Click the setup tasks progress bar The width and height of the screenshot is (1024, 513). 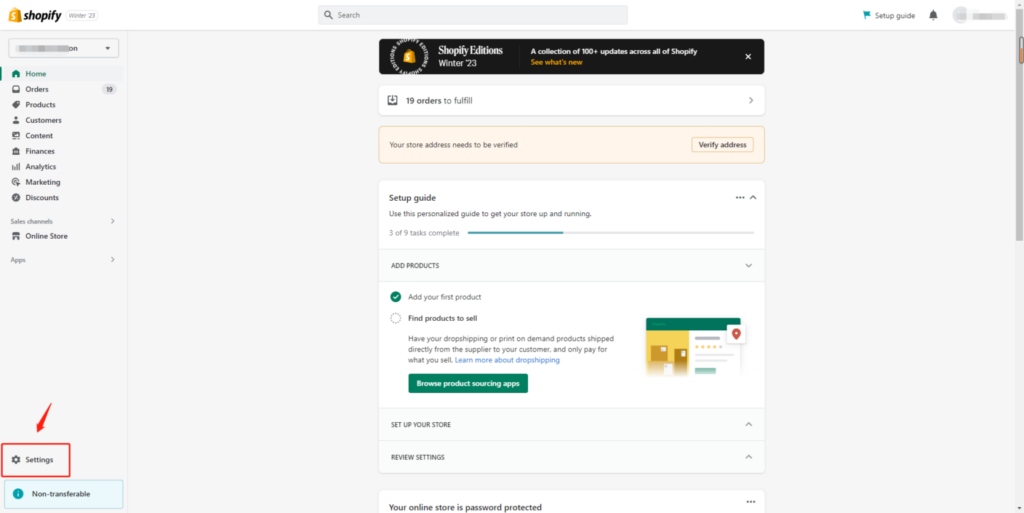click(611, 232)
